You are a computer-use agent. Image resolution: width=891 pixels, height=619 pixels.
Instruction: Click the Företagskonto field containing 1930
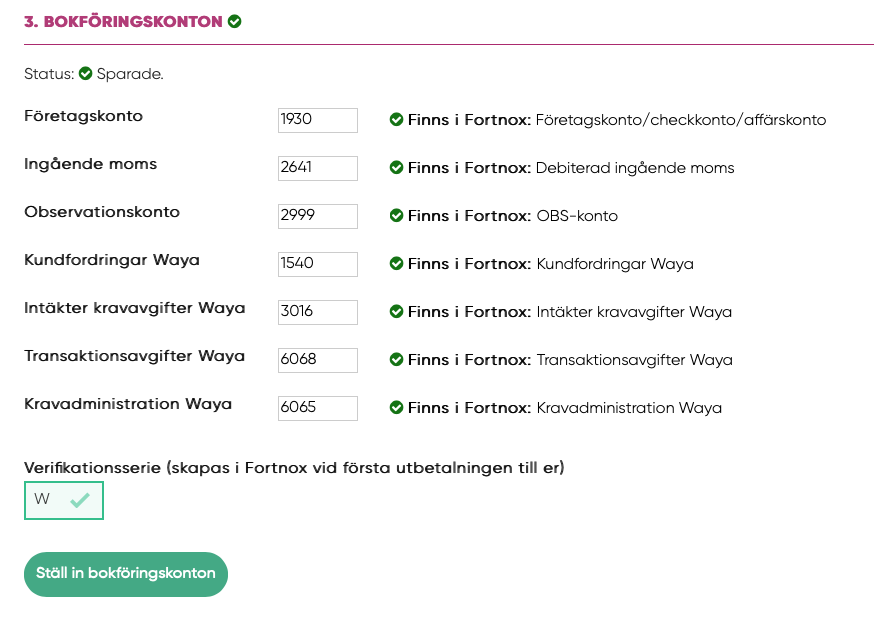[318, 121]
